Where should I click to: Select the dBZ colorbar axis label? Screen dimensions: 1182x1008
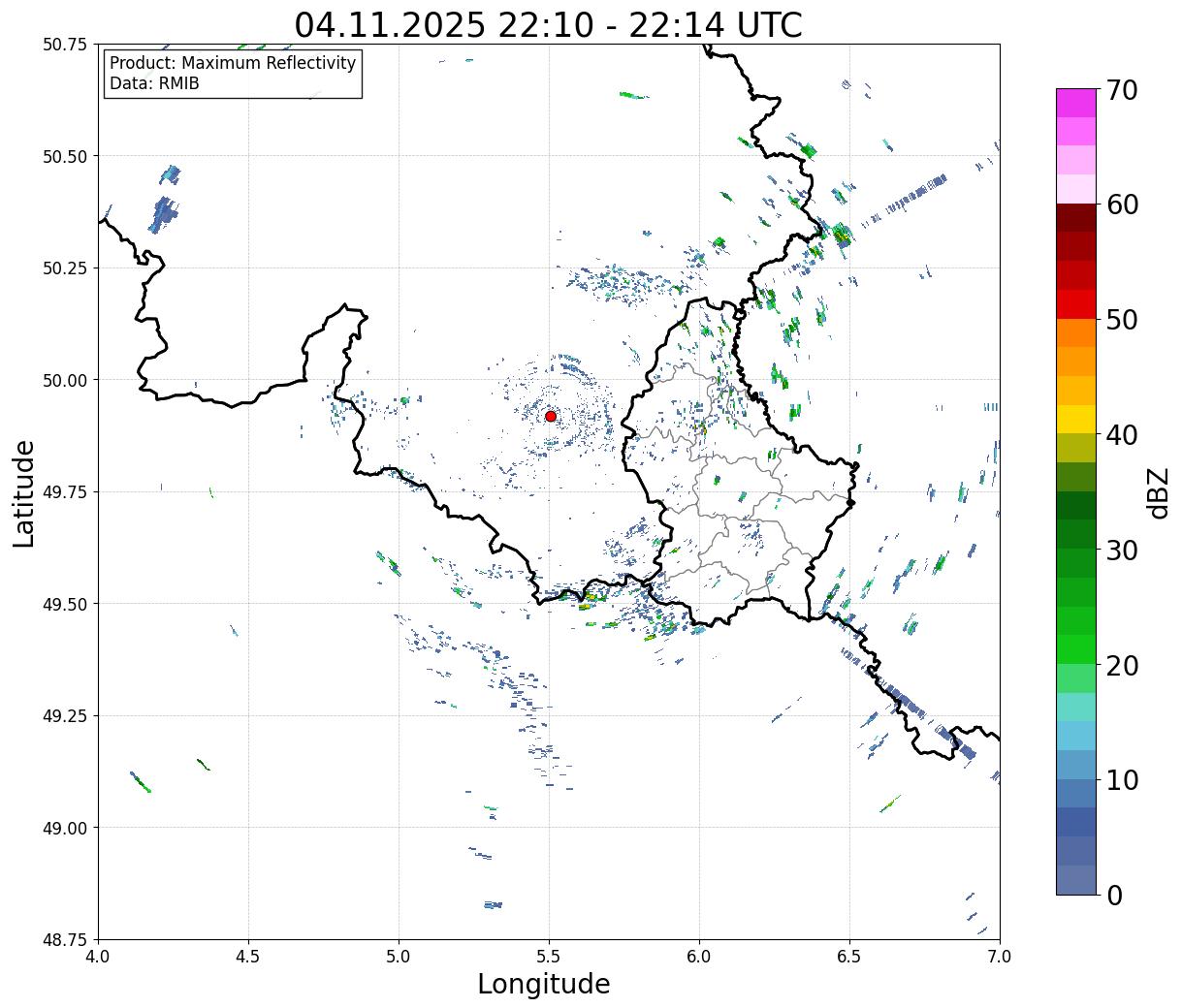(1158, 492)
